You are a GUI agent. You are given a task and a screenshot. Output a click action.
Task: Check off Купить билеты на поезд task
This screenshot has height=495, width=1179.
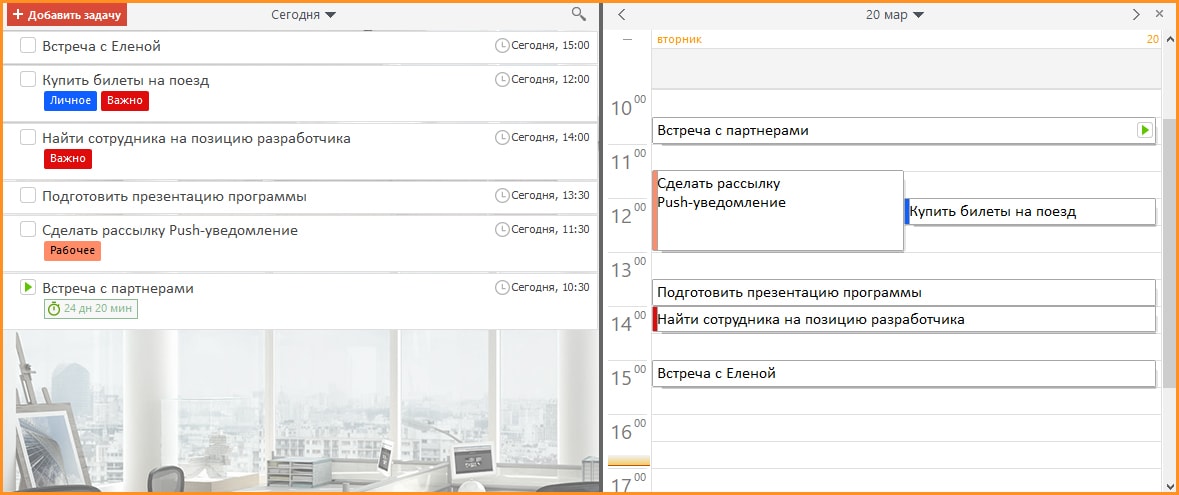(28, 80)
